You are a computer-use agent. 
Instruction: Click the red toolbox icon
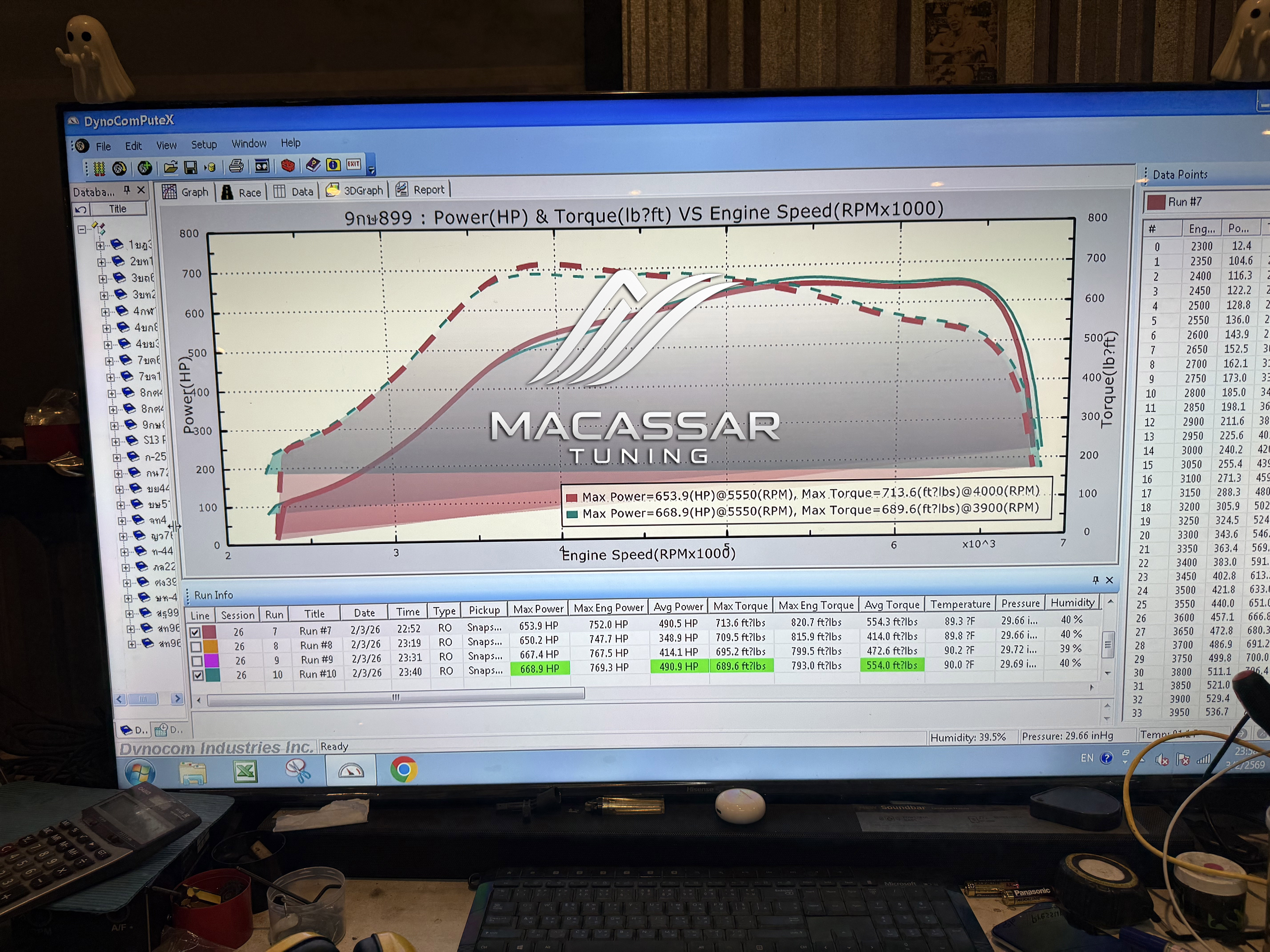pos(288,166)
